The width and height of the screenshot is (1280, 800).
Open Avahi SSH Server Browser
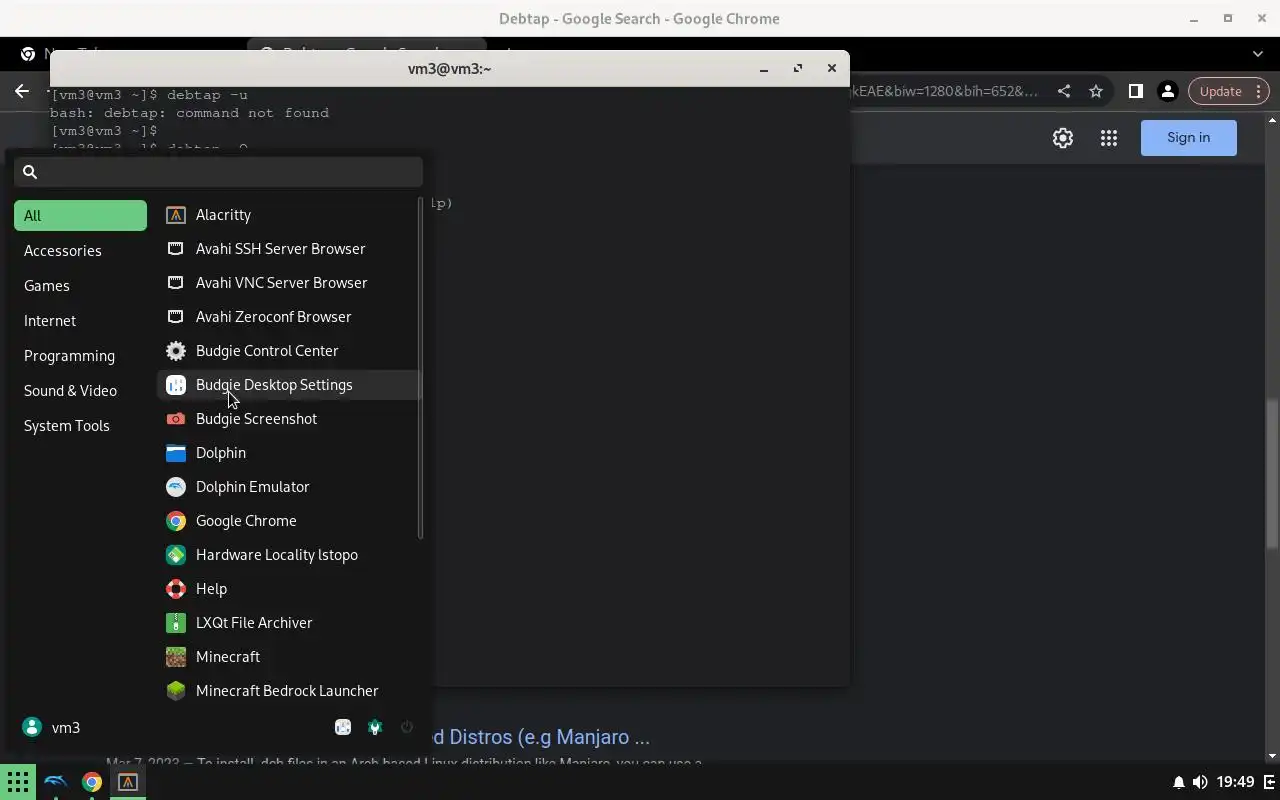[289, 249]
